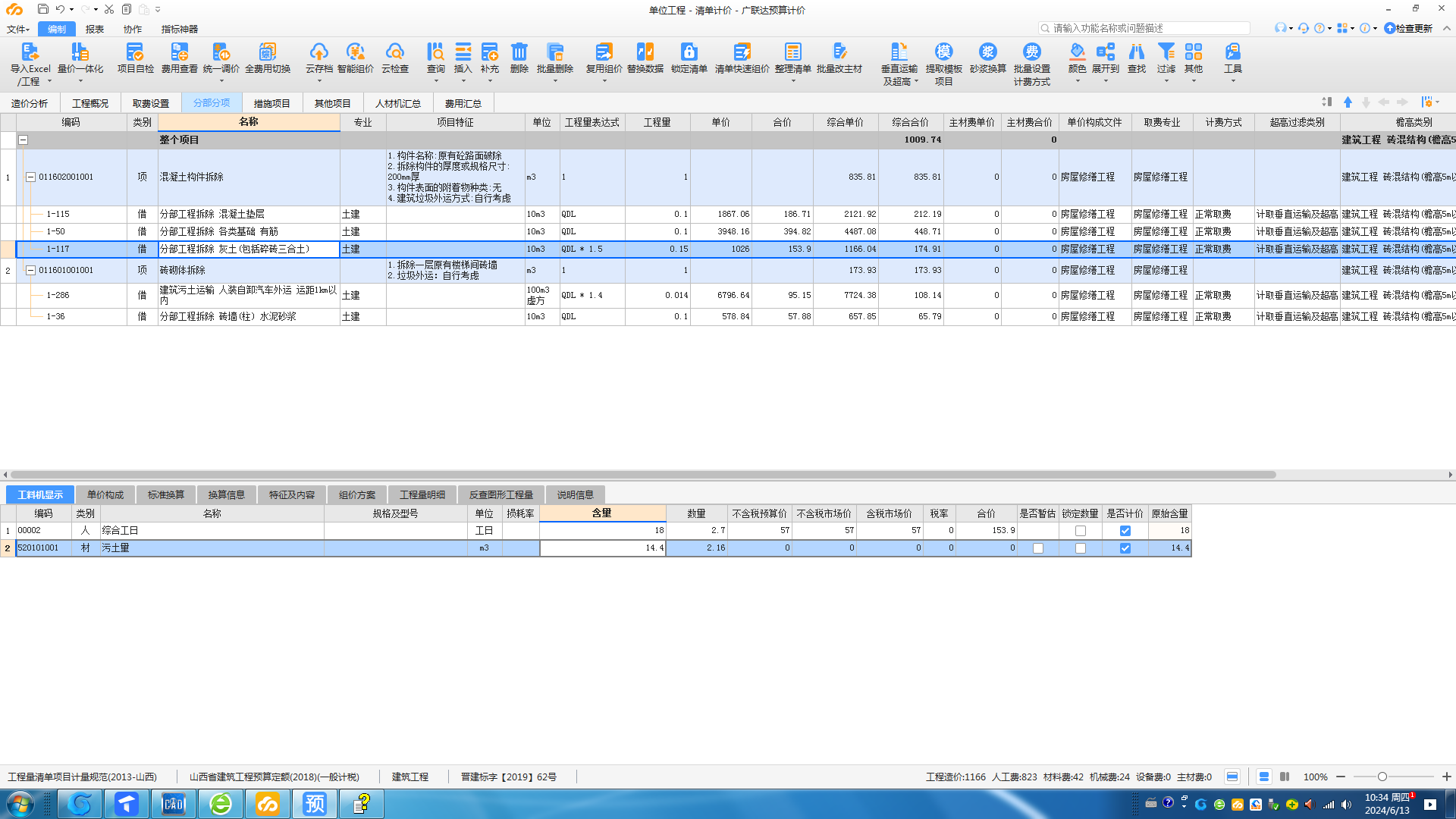Switch to 单价构成 bottom tab
1456x819 pixels.
tap(105, 494)
